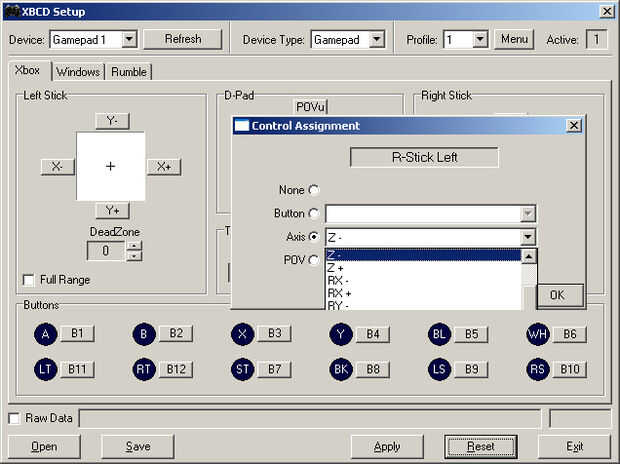The image size is (620, 464).
Task: Open the Profile Menu button
Action: [x=514, y=39]
